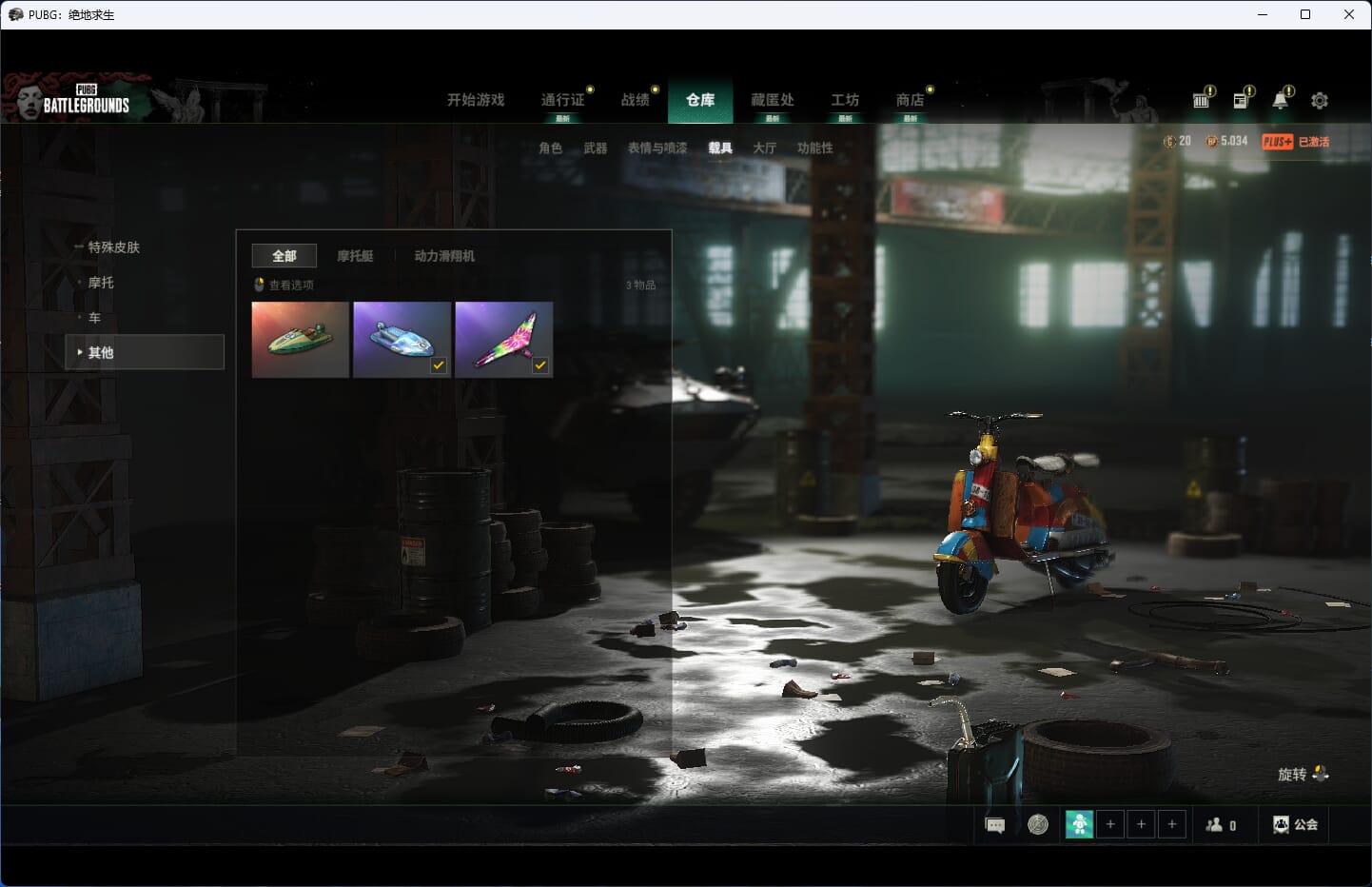Open the 开始游戏 tab
The width and height of the screenshot is (1372, 887).
click(x=476, y=100)
